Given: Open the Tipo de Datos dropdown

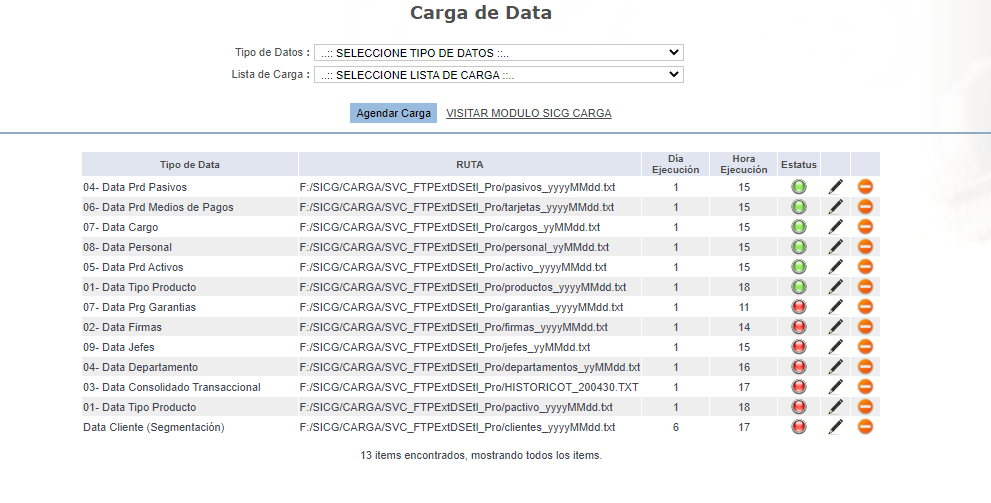Looking at the screenshot, I should (498, 52).
